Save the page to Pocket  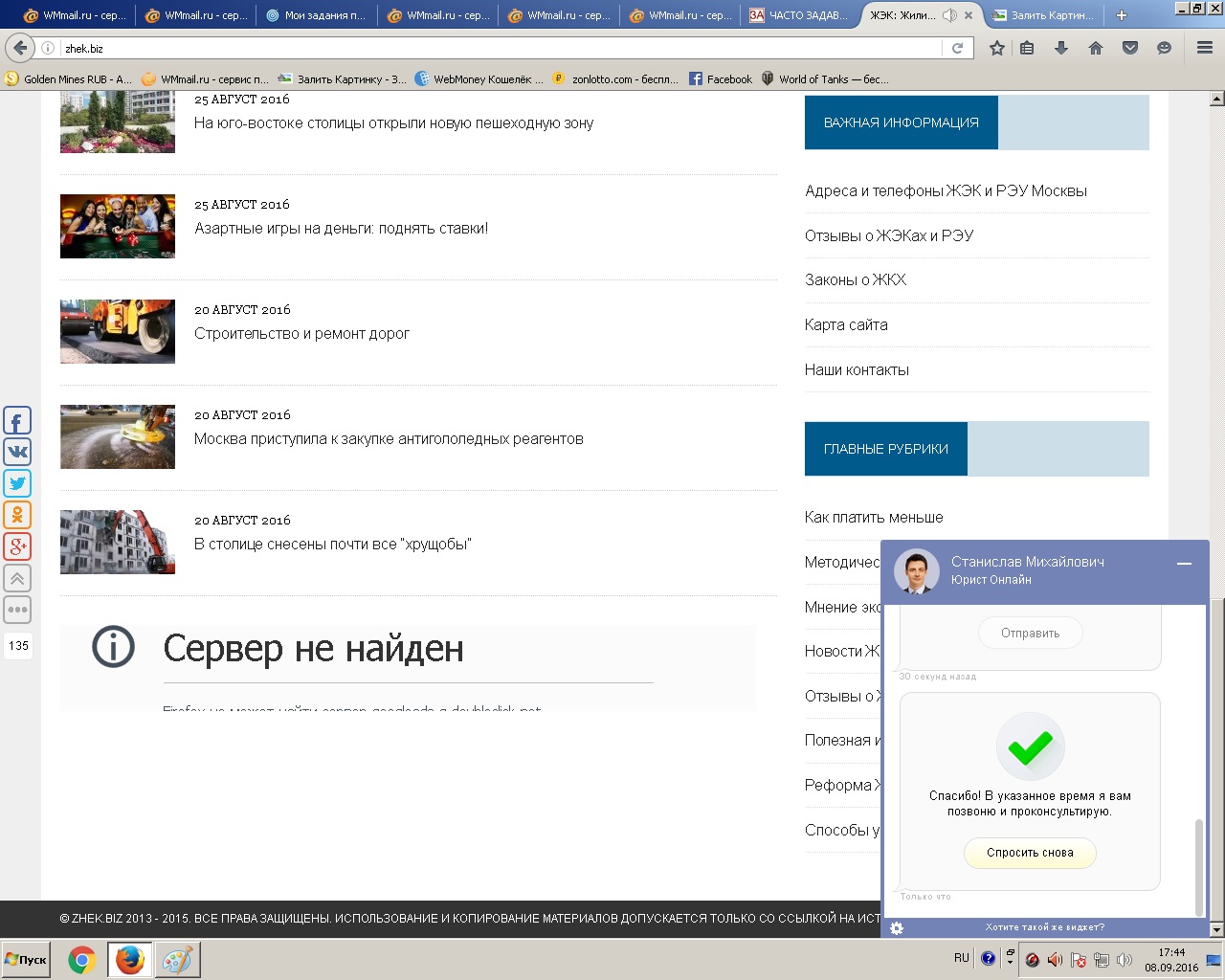pyautogui.click(x=1130, y=48)
